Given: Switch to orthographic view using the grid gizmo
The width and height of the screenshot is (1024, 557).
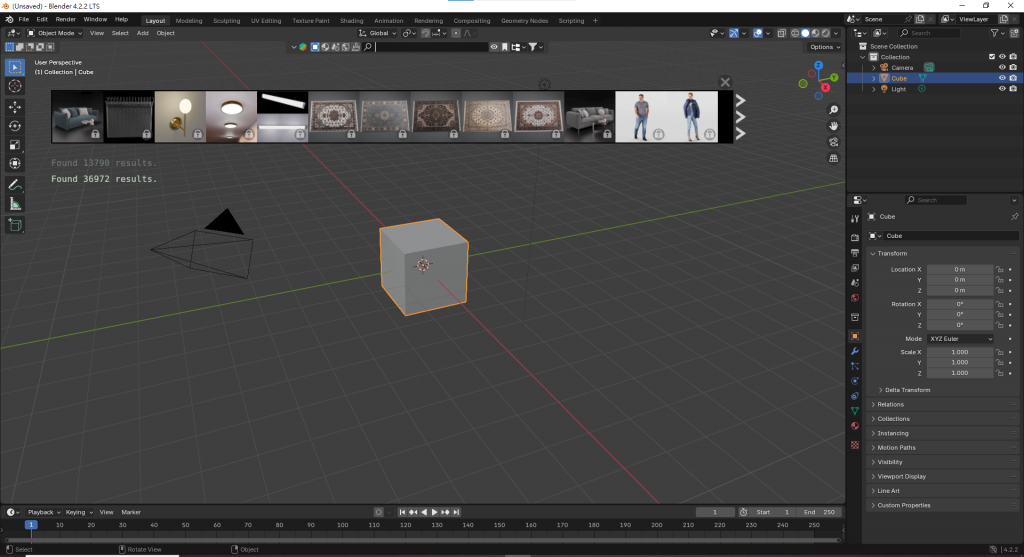Looking at the screenshot, I should coord(833,158).
